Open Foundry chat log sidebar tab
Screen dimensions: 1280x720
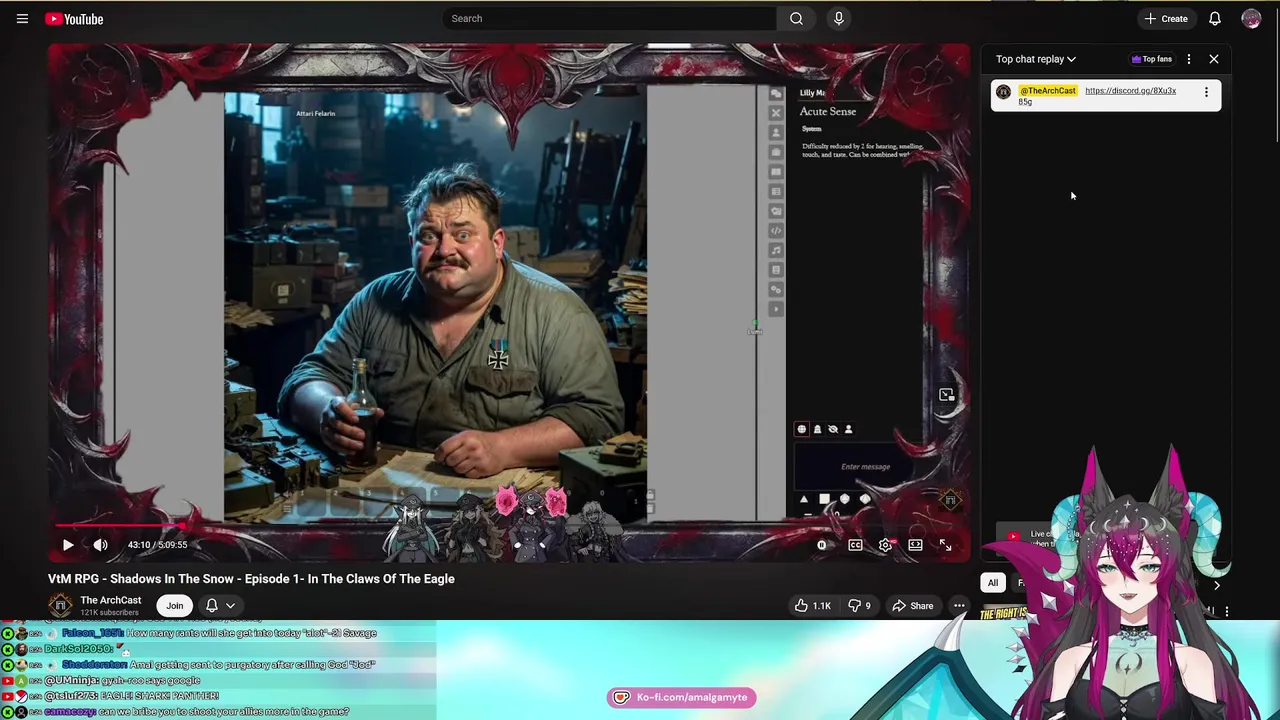[x=776, y=94]
